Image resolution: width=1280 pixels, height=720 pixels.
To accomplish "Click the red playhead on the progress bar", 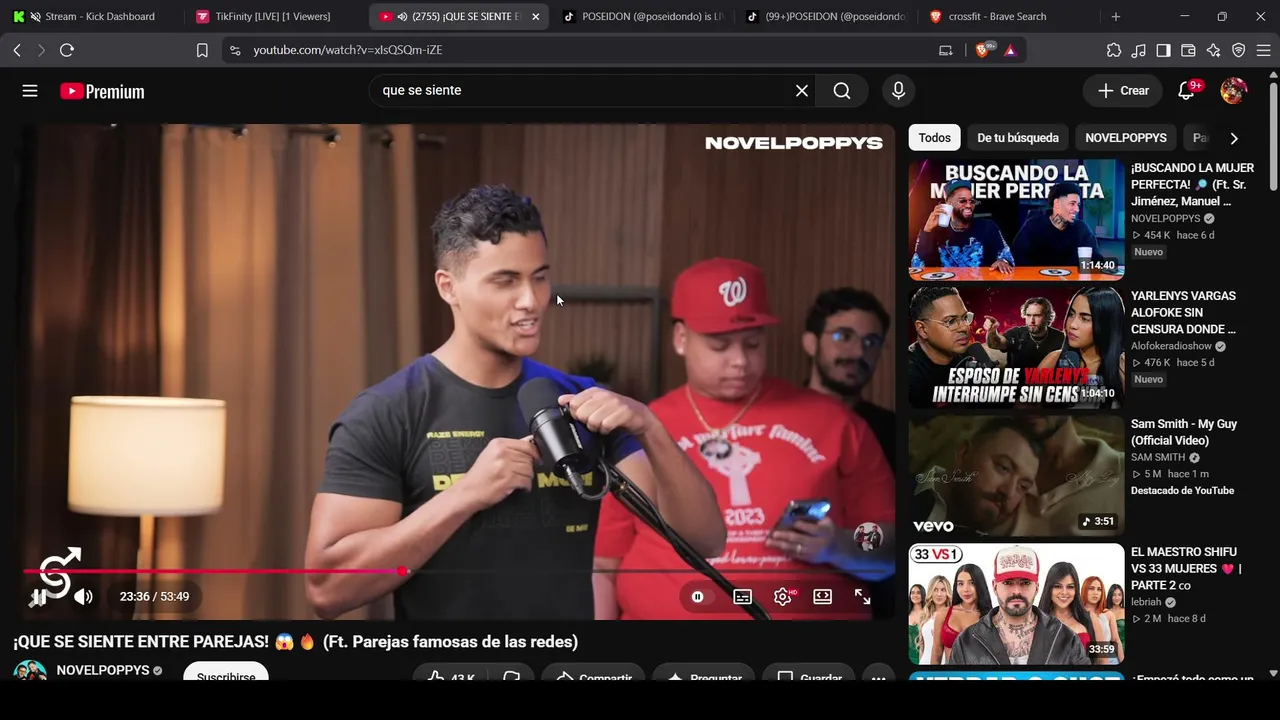I will [x=402, y=571].
